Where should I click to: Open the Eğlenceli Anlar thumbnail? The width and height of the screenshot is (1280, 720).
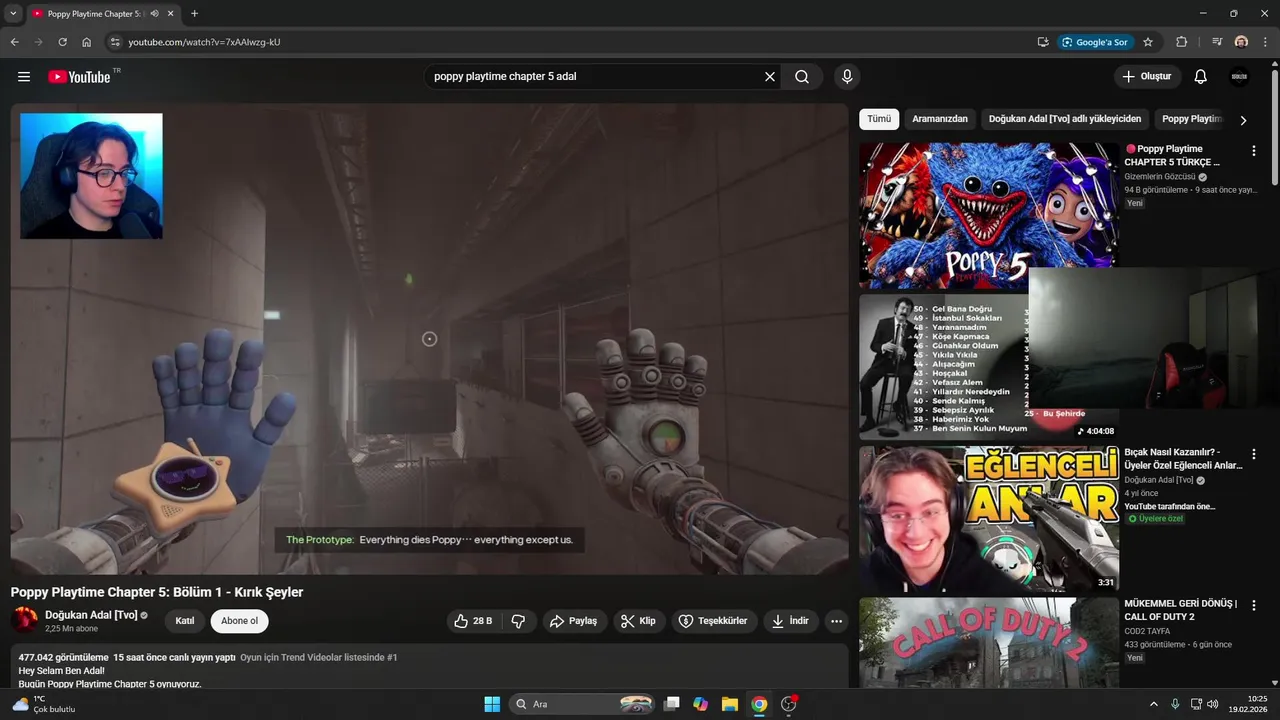tap(989, 519)
